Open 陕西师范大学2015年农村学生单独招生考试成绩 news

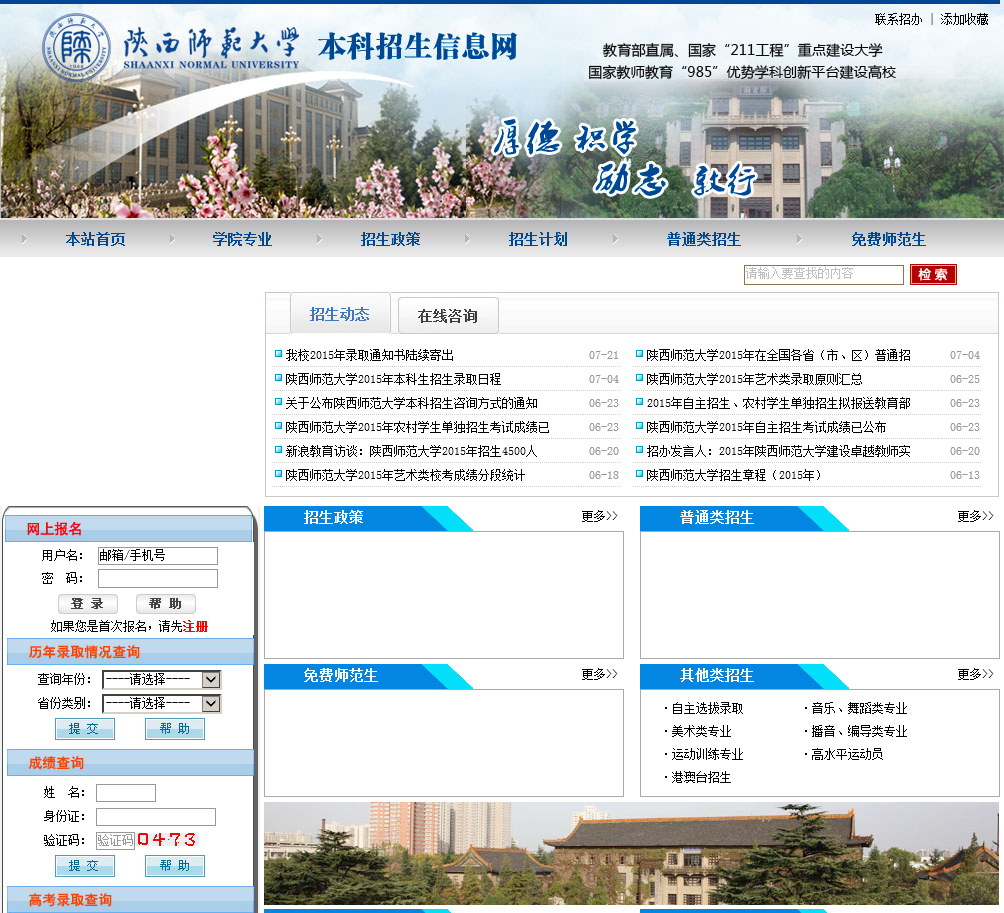point(417,427)
